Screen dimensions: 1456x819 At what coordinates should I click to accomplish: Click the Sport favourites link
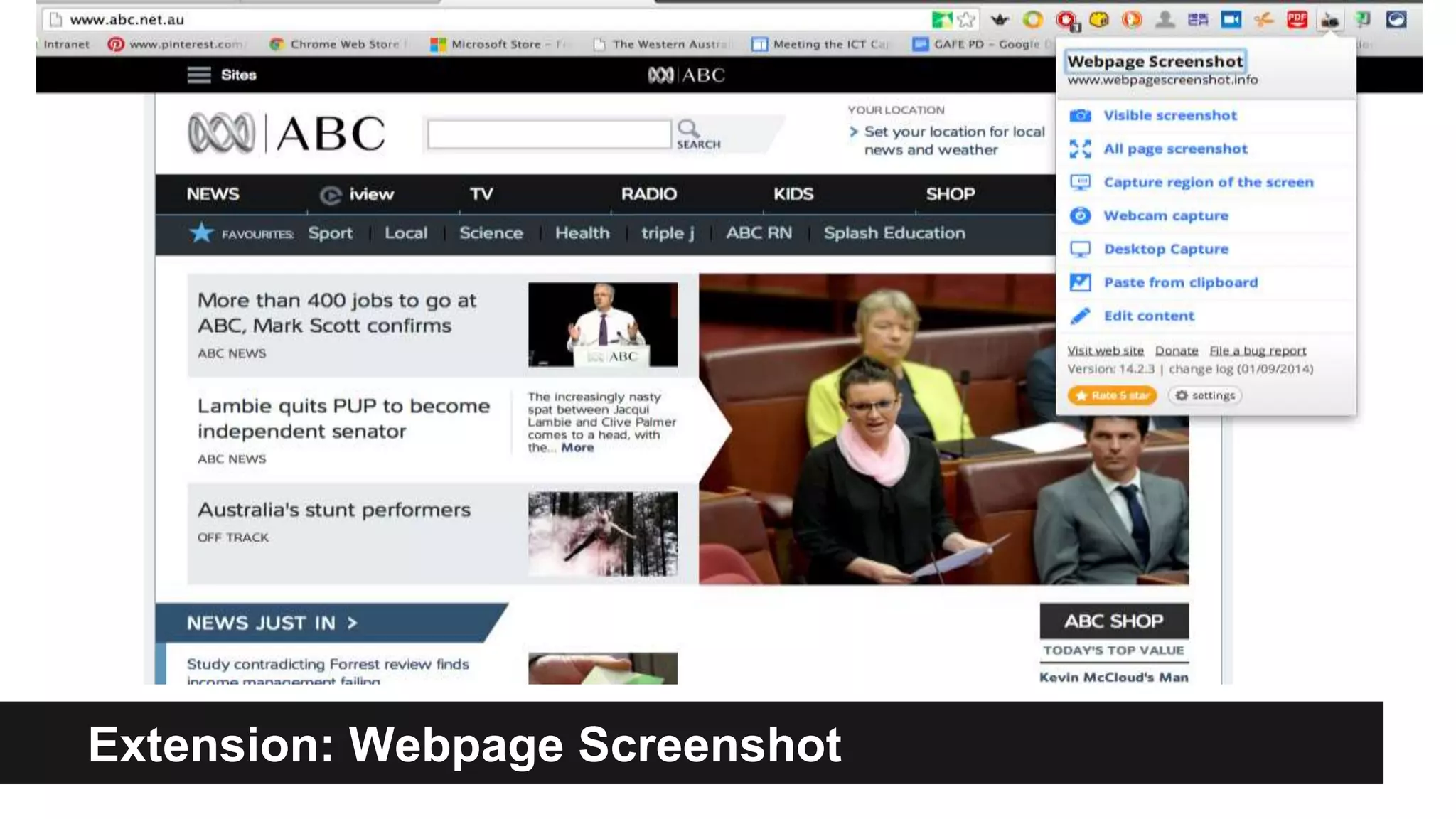330,233
